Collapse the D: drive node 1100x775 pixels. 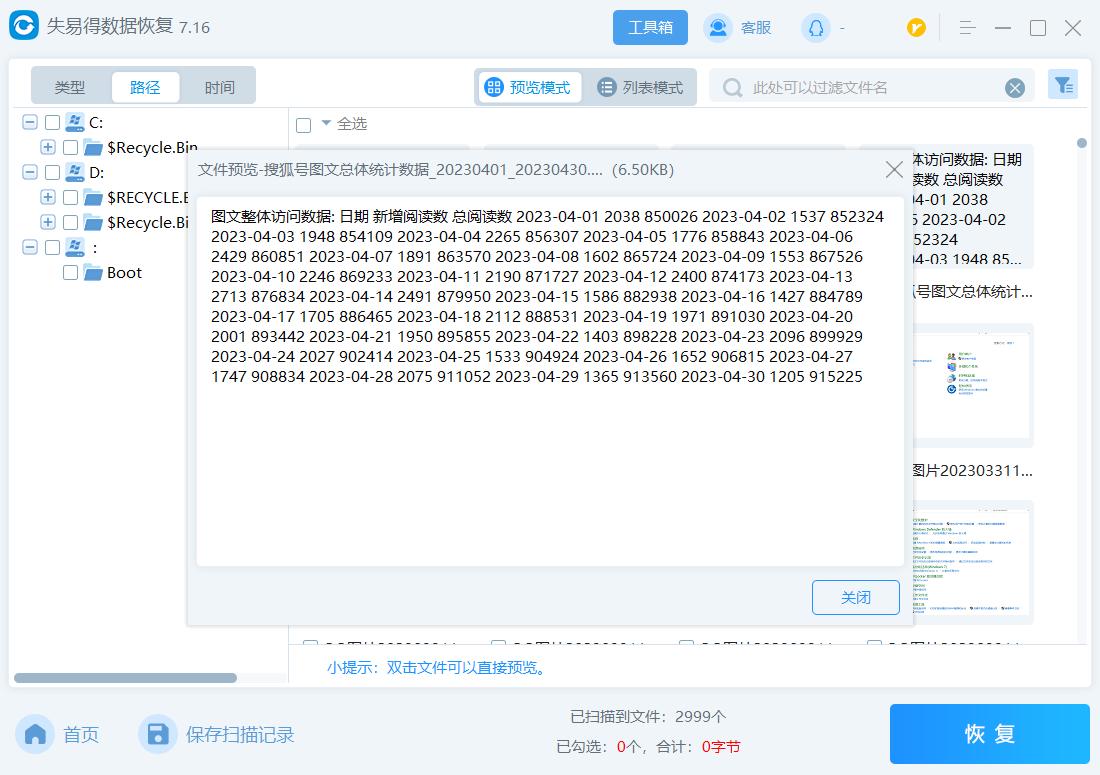[29, 172]
